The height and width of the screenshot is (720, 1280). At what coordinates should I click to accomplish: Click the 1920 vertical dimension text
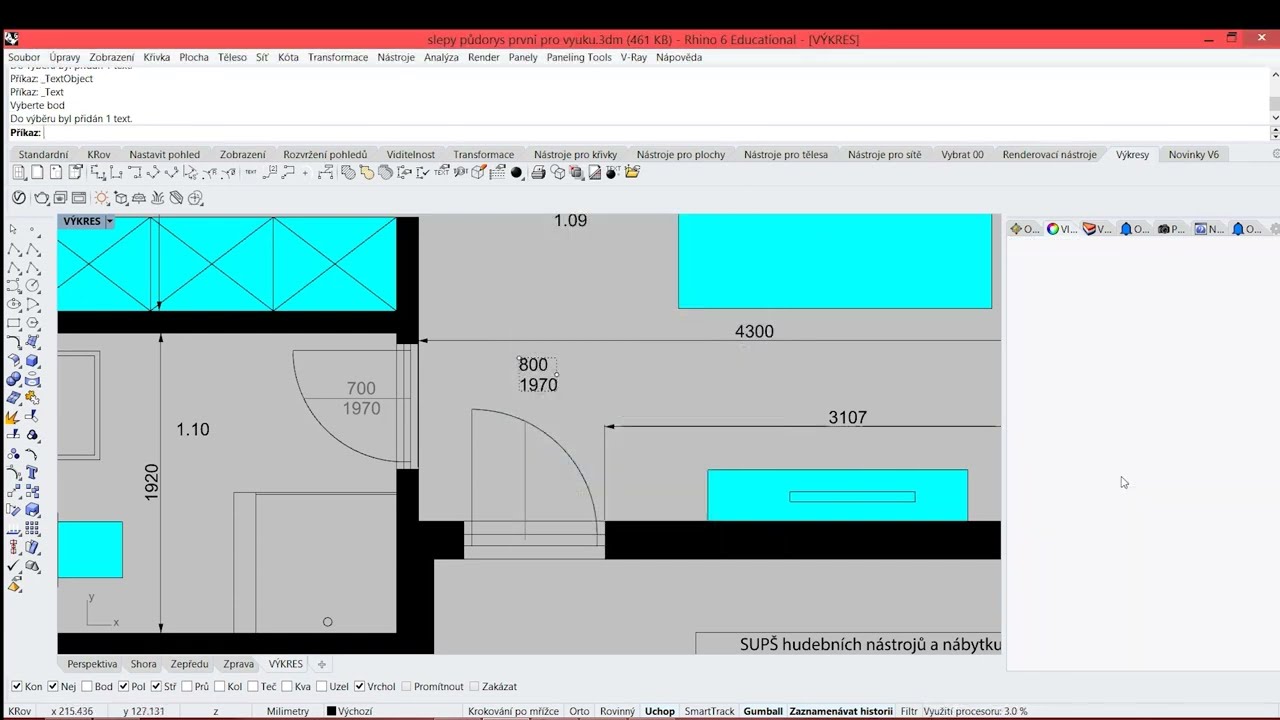click(x=152, y=482)
